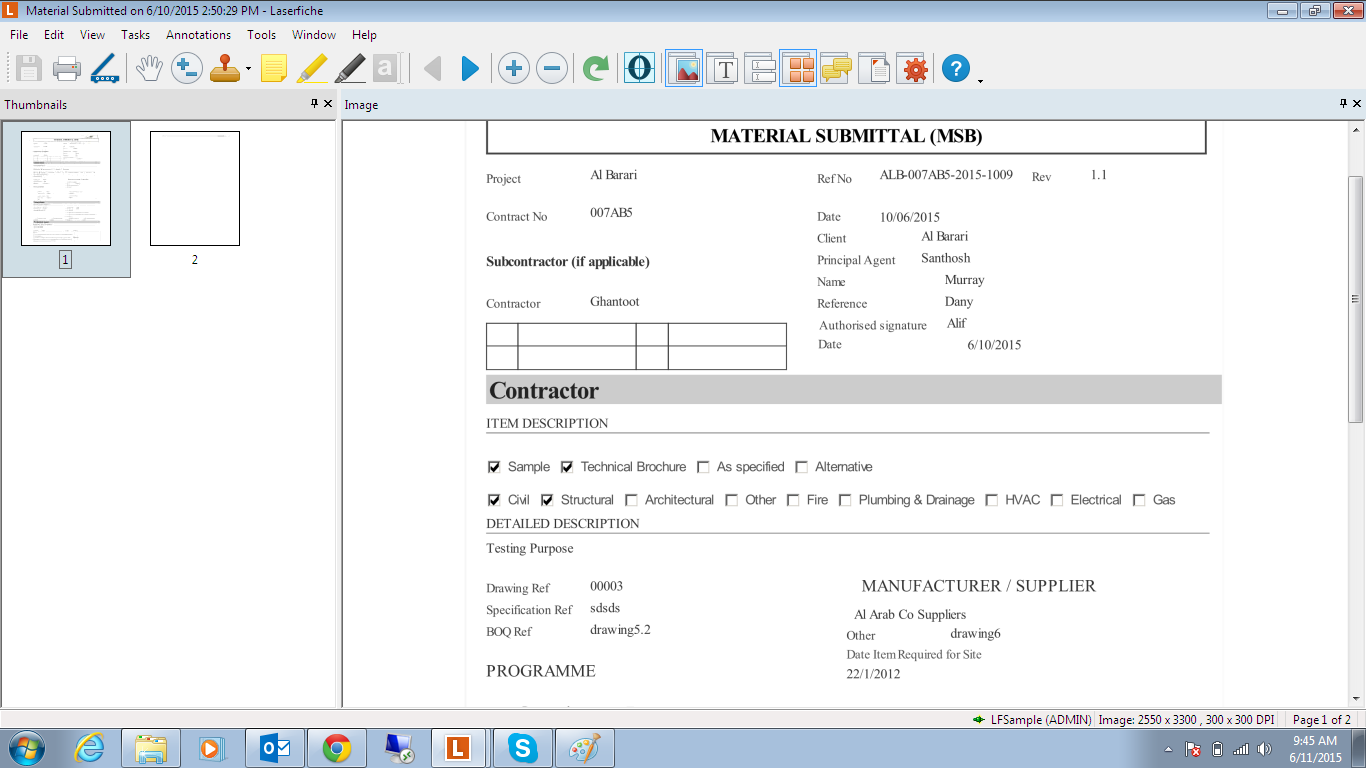Viewport: 1366px width, 768px height.
Task: Open the Annotations menu
Action: pos(198,34)
